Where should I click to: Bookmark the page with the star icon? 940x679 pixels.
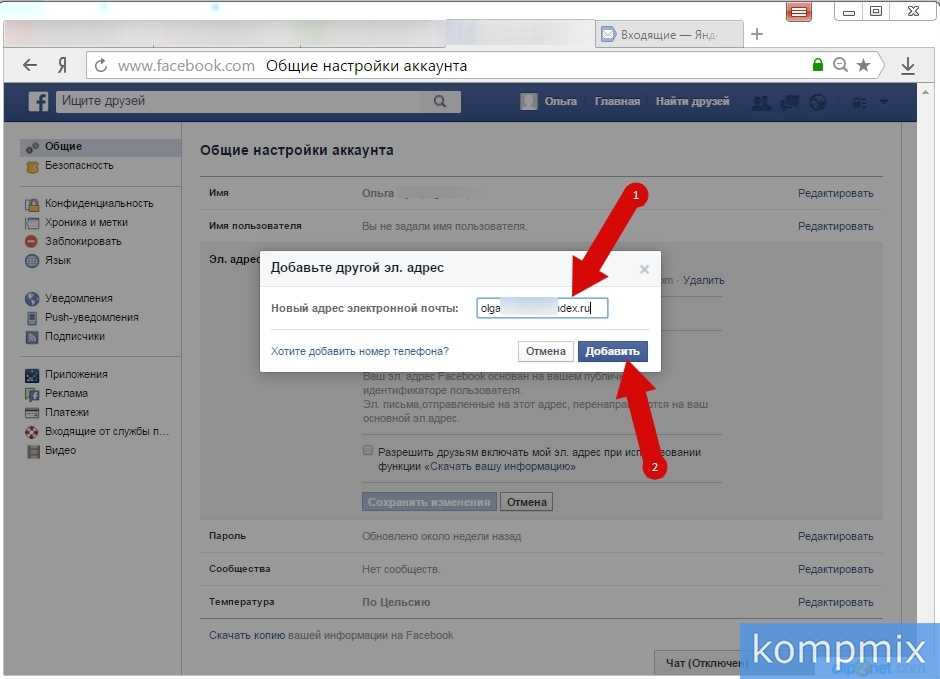click(863, 66)
